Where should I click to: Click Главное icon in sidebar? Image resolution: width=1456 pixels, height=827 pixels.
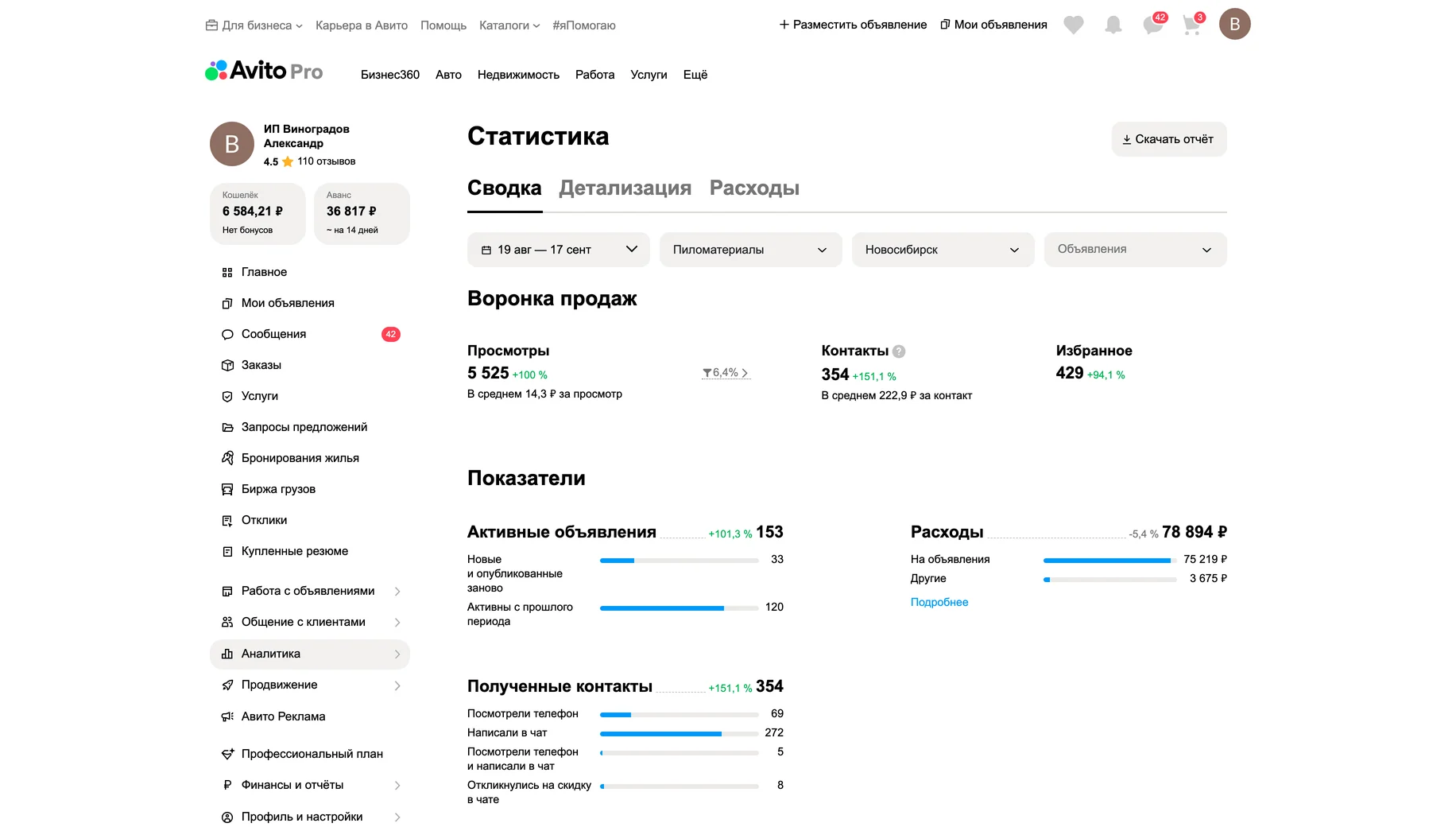[227, 273]
